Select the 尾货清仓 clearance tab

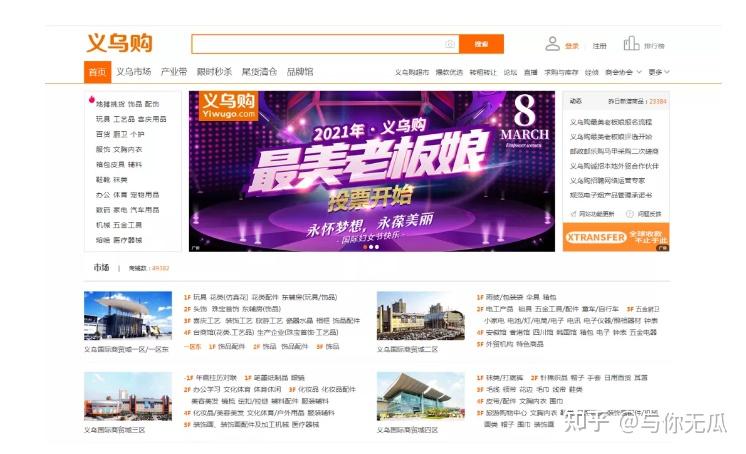click(259, 72)
